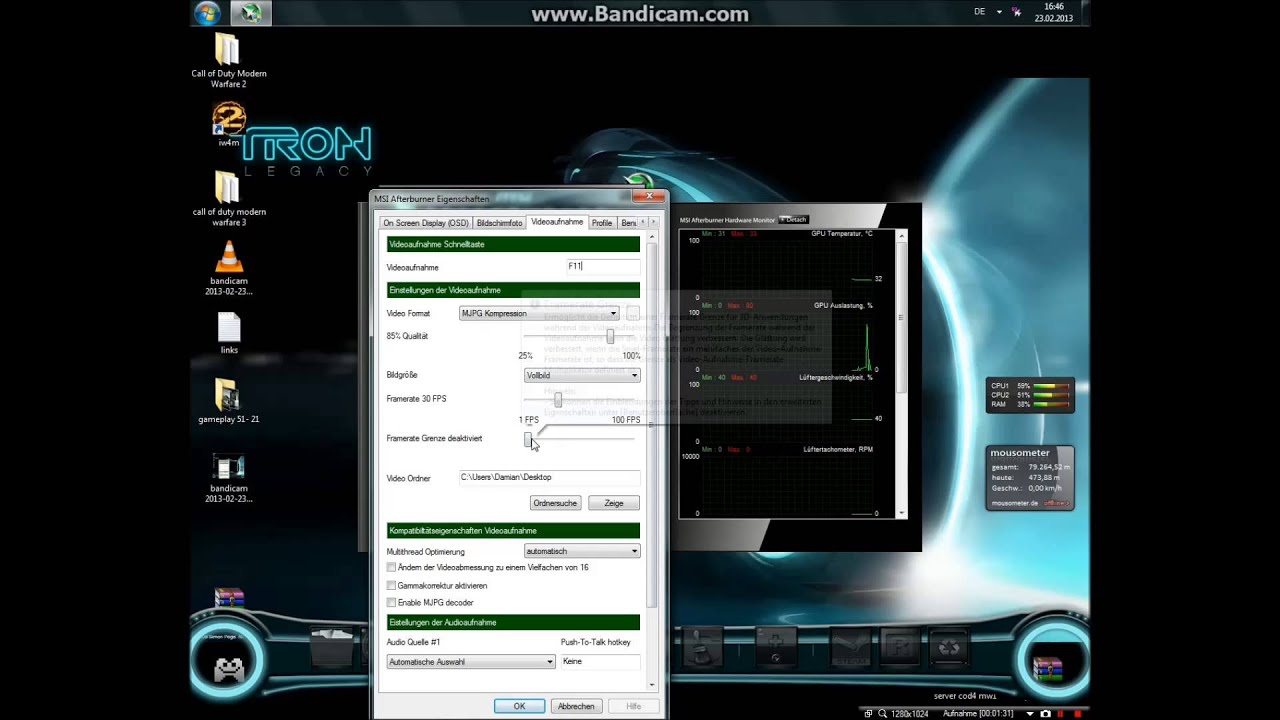Open the bandicam video clip above the WinRAR icon

228,468
